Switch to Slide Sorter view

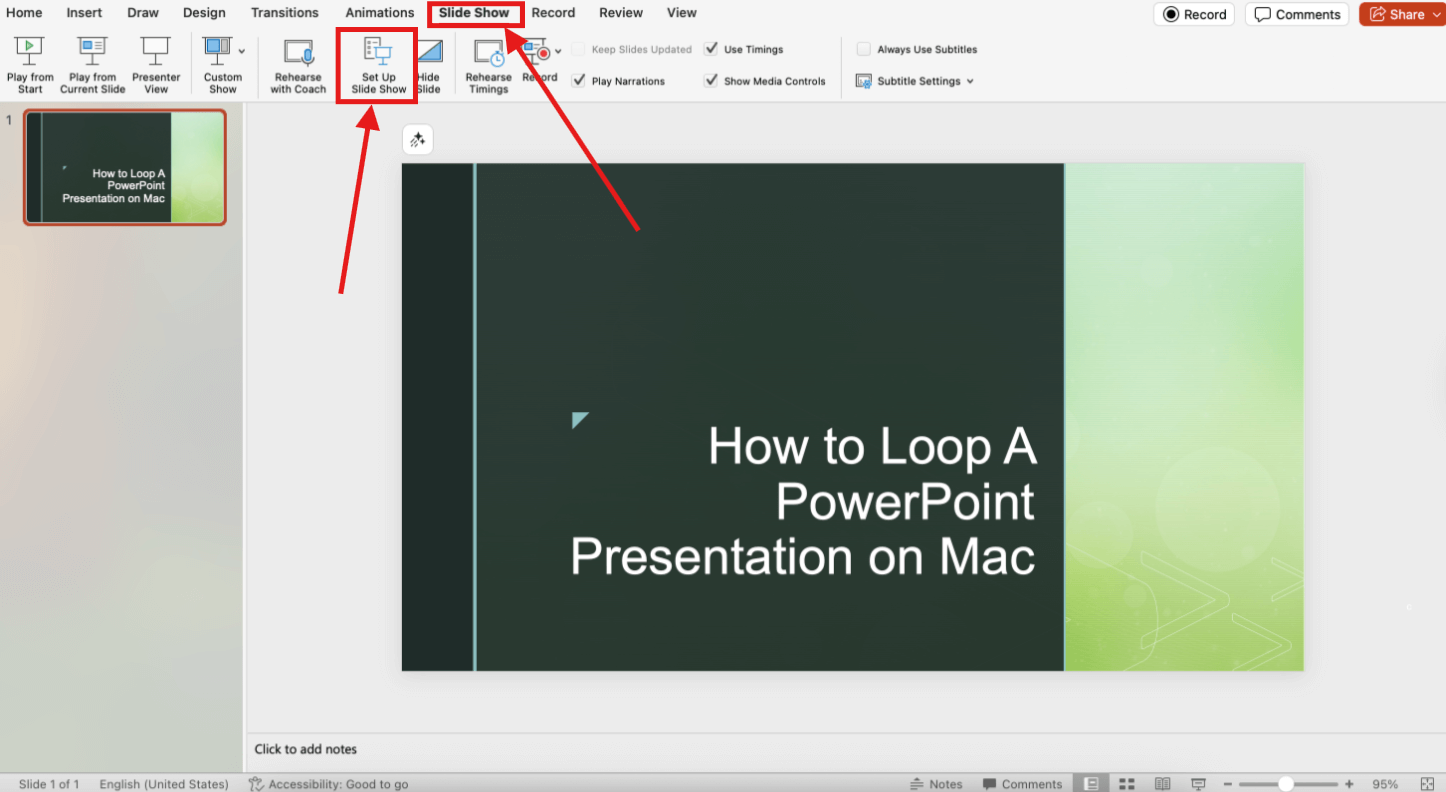click(1127, 784)
